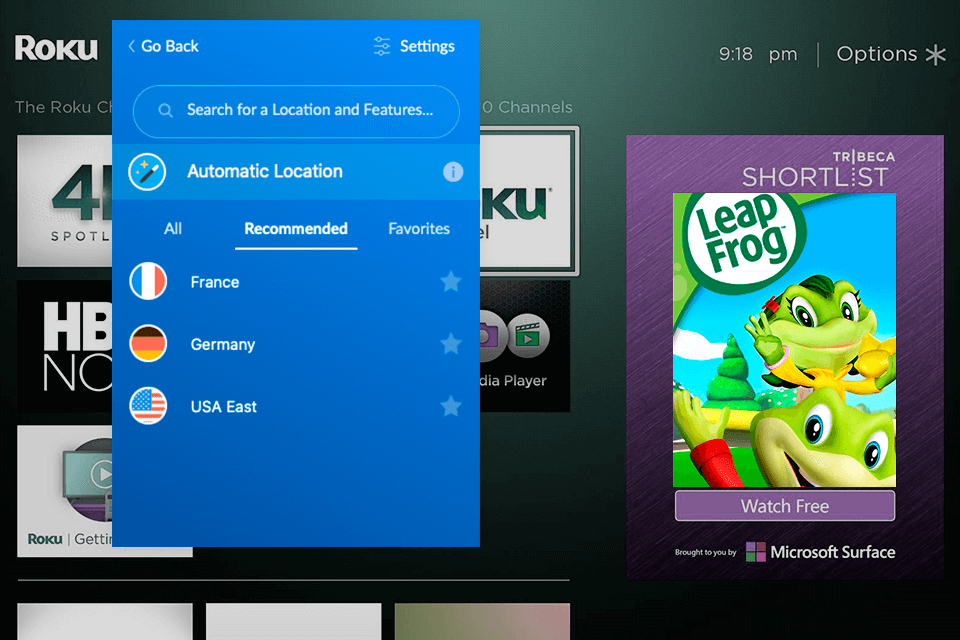
Task: Click Go Back text link
Action: (170, 47)
